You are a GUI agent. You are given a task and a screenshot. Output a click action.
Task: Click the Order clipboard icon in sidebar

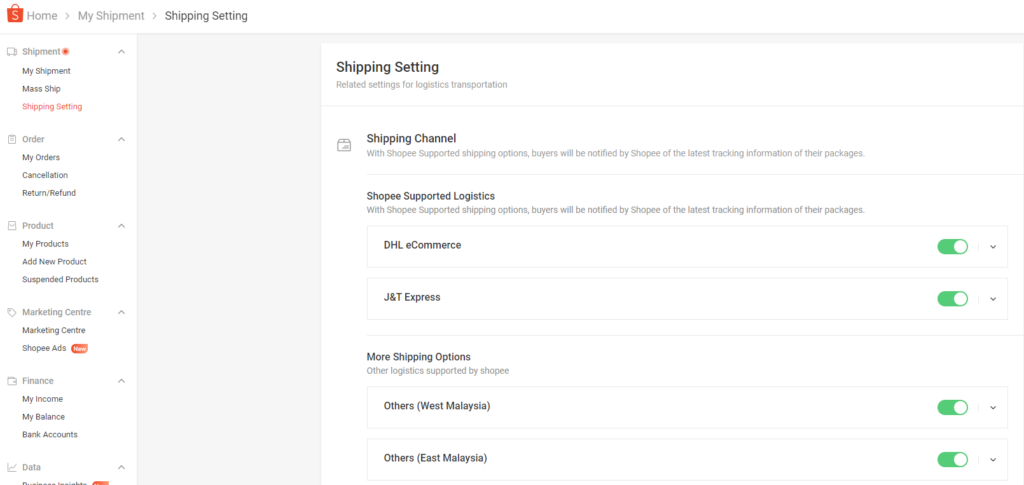pos(12,139)
